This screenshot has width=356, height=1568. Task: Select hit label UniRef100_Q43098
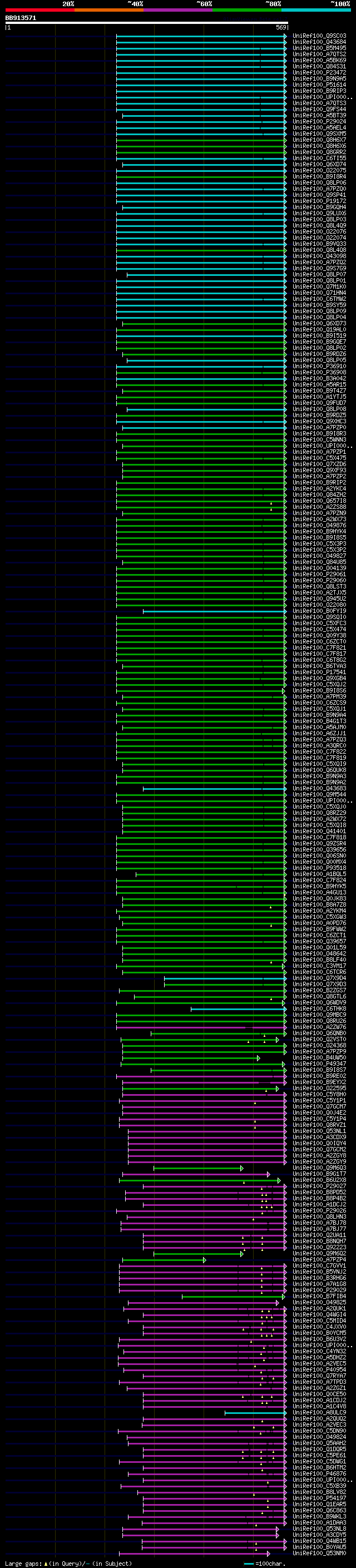pyautogui.click(x=319, y=256)
